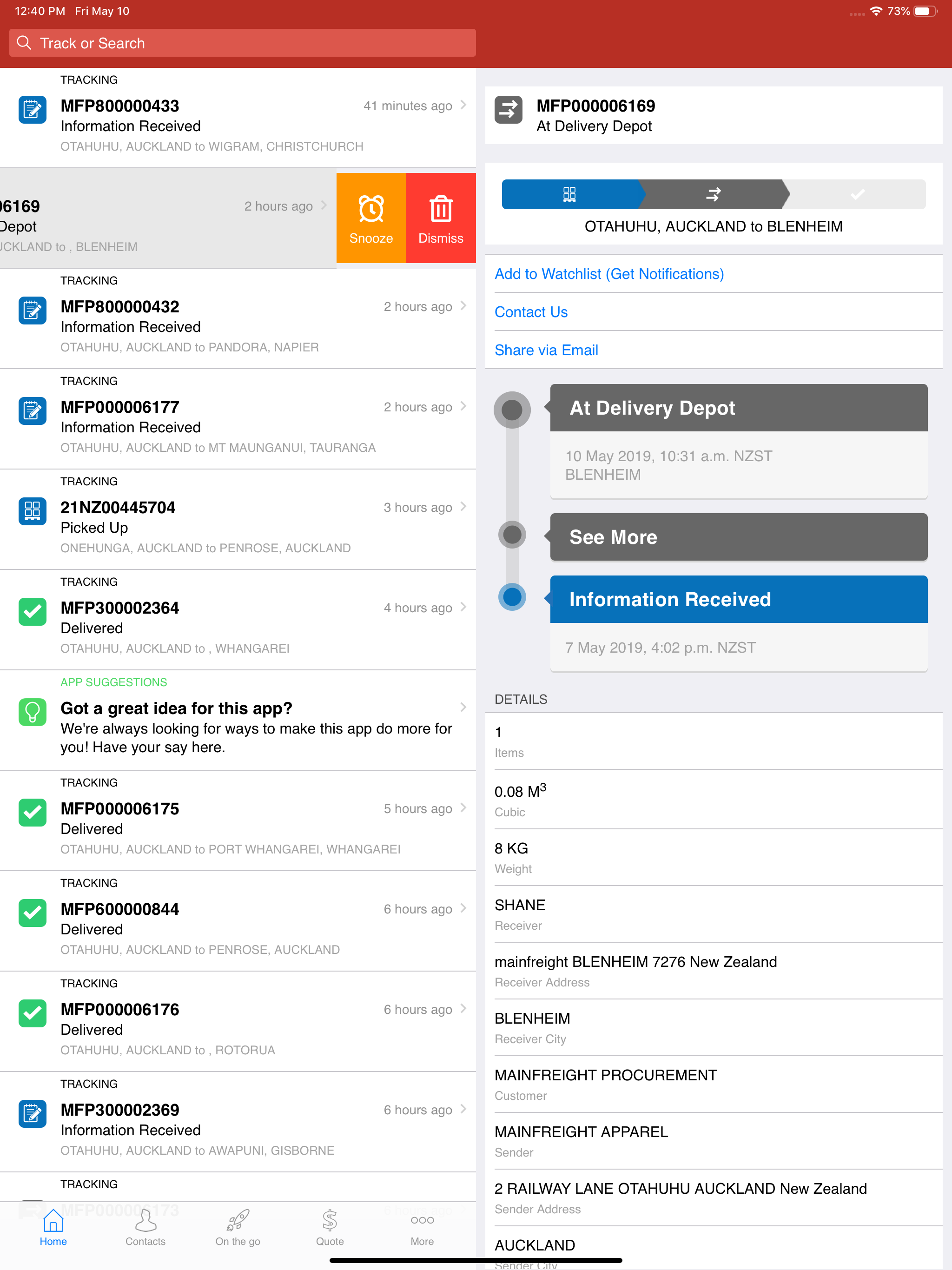
Task: Tap the app suggestions lightbulb icon
Action: (x=33, y=713)
